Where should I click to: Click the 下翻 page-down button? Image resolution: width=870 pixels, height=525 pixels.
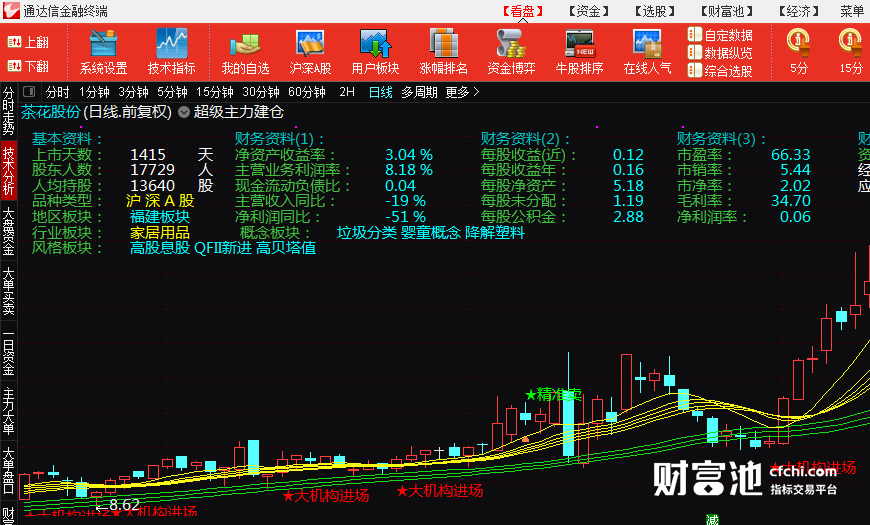[x=28, y=67]
